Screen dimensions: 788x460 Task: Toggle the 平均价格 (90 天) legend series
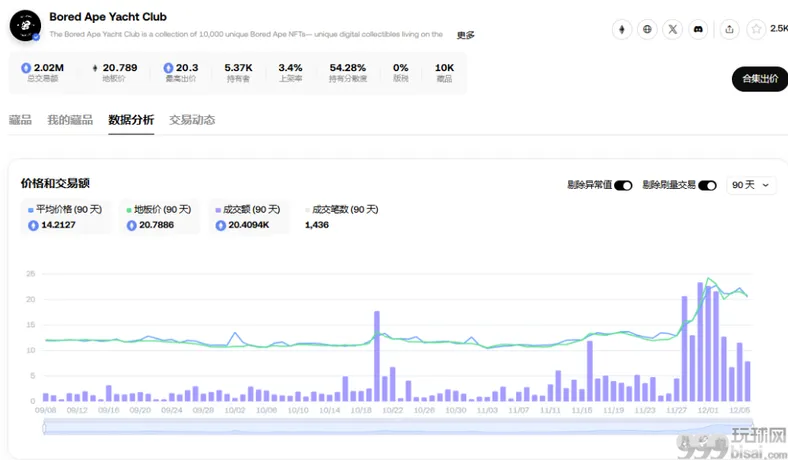pos(66,217)
